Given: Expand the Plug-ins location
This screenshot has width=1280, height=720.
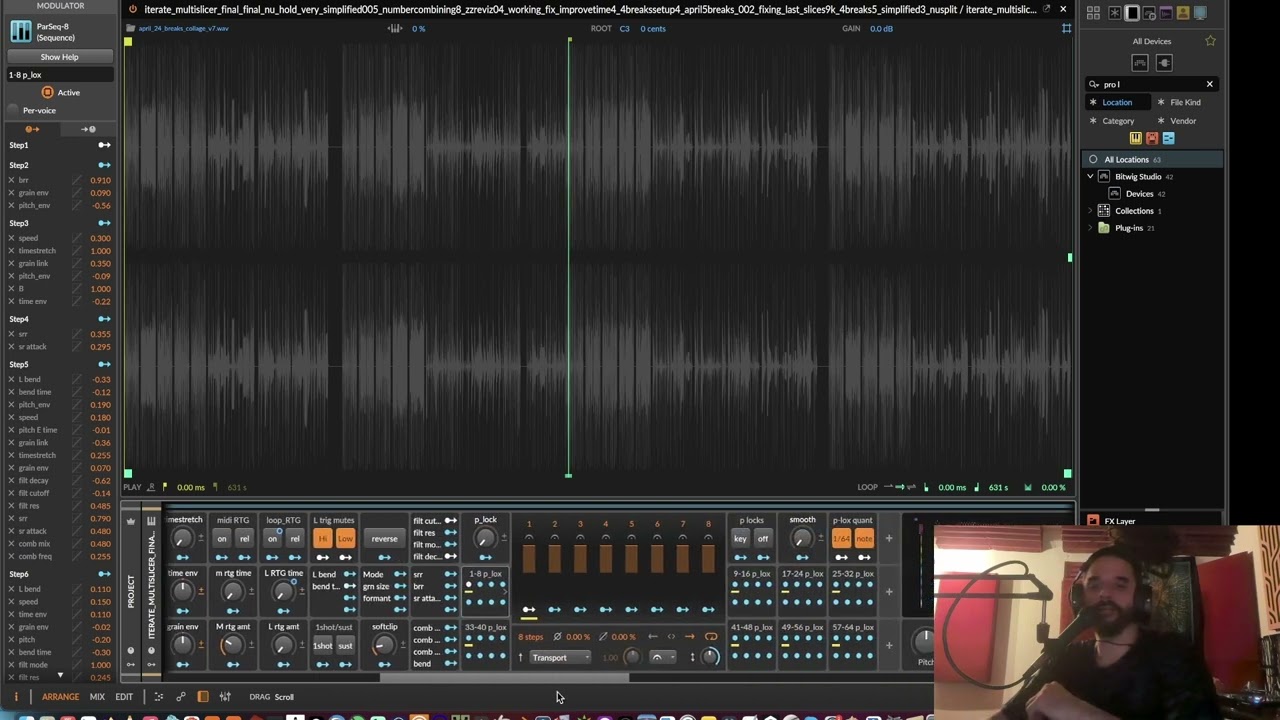Looking at the screenshot, I should pos(1090,228).
